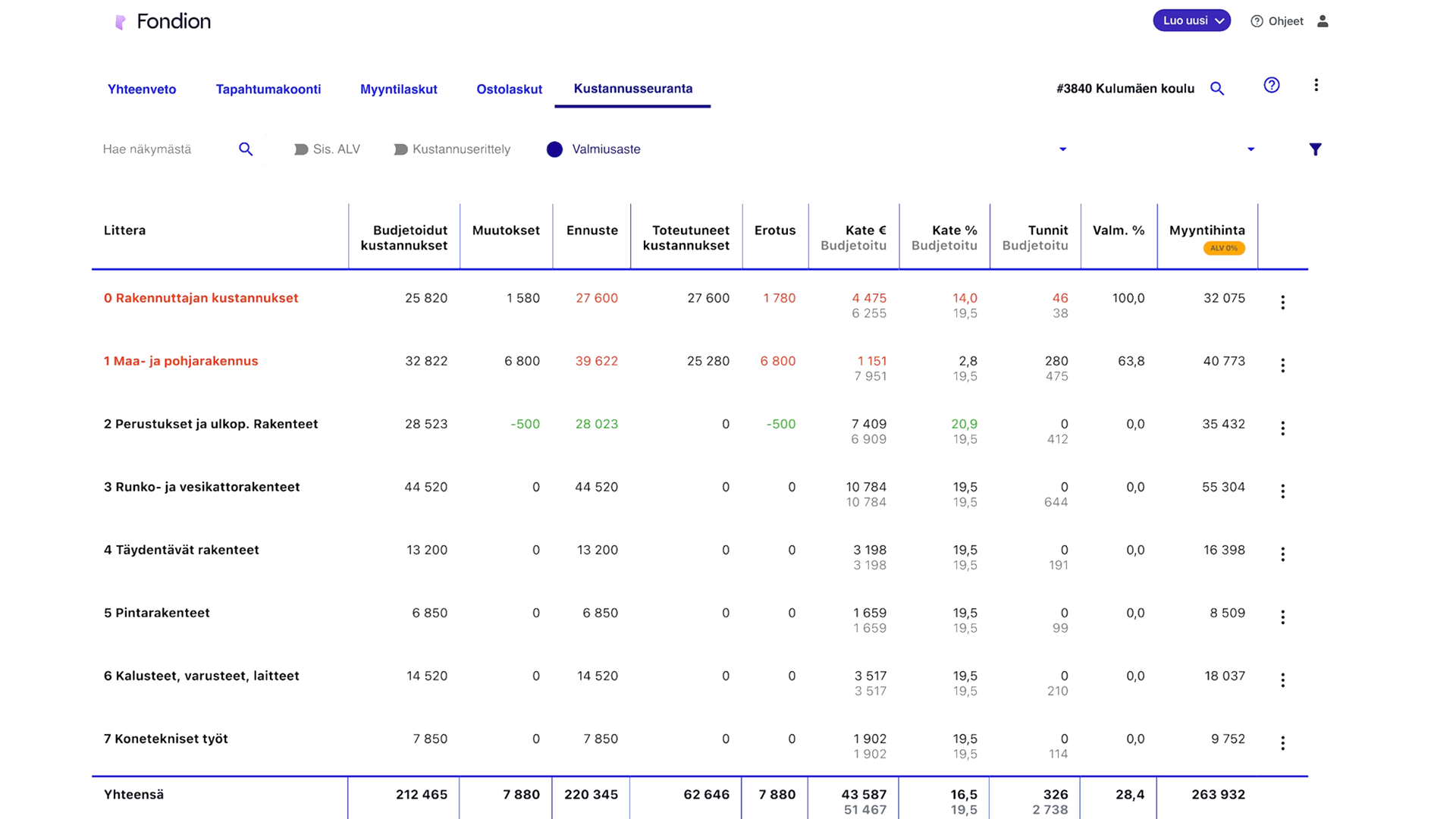Open row menu for 7 Konetekniset työt

[x=1283, y=743]
